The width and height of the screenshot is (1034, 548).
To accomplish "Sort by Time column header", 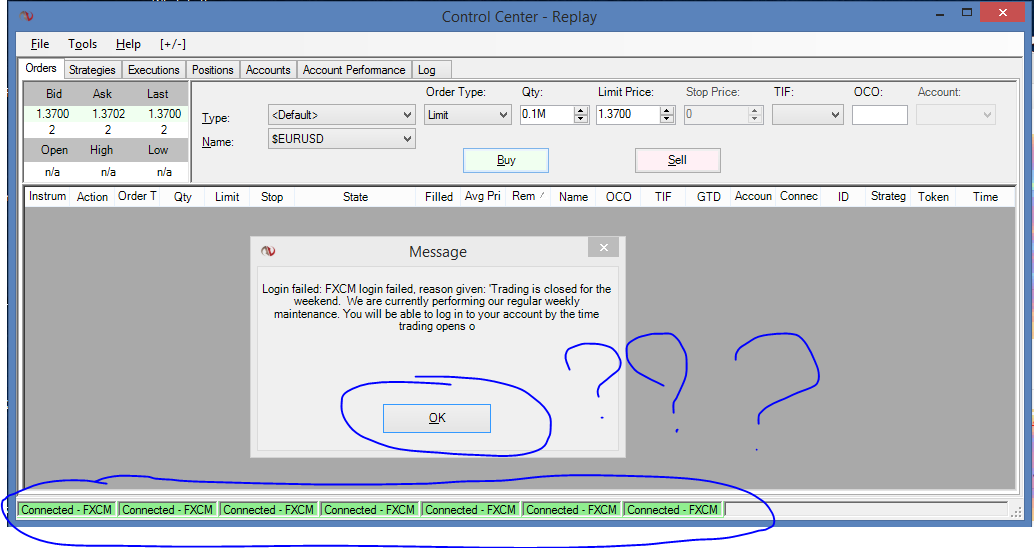I will click(x=985, y=197).
